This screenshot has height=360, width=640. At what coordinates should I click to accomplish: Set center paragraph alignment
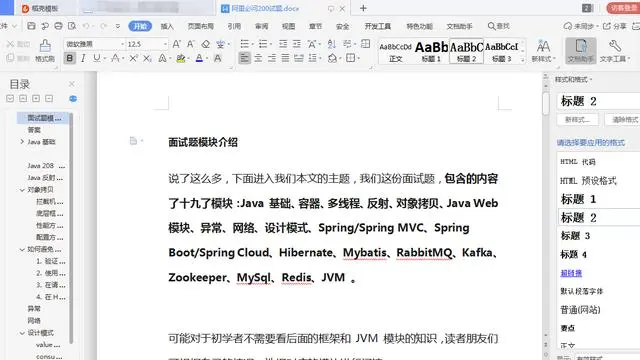[x=258, y=58]
